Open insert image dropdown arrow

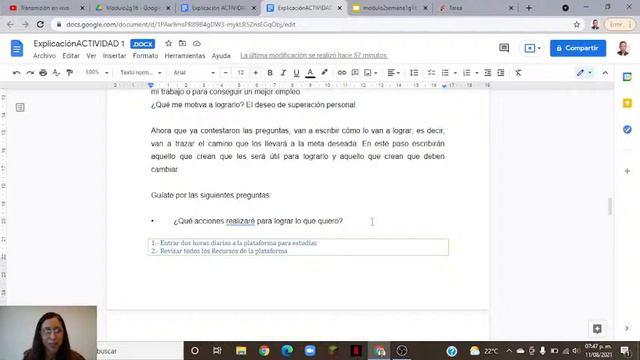coord(376,73)
